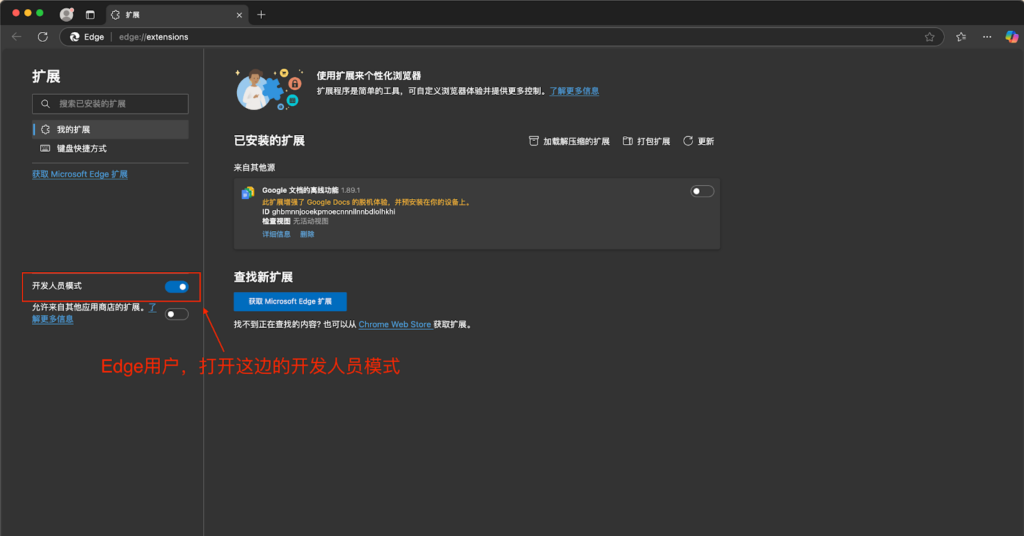This screenshot has width=1024, height=536.
Task: Toggle allowing extensions from other stores
Action: click(x=176, y=314)
